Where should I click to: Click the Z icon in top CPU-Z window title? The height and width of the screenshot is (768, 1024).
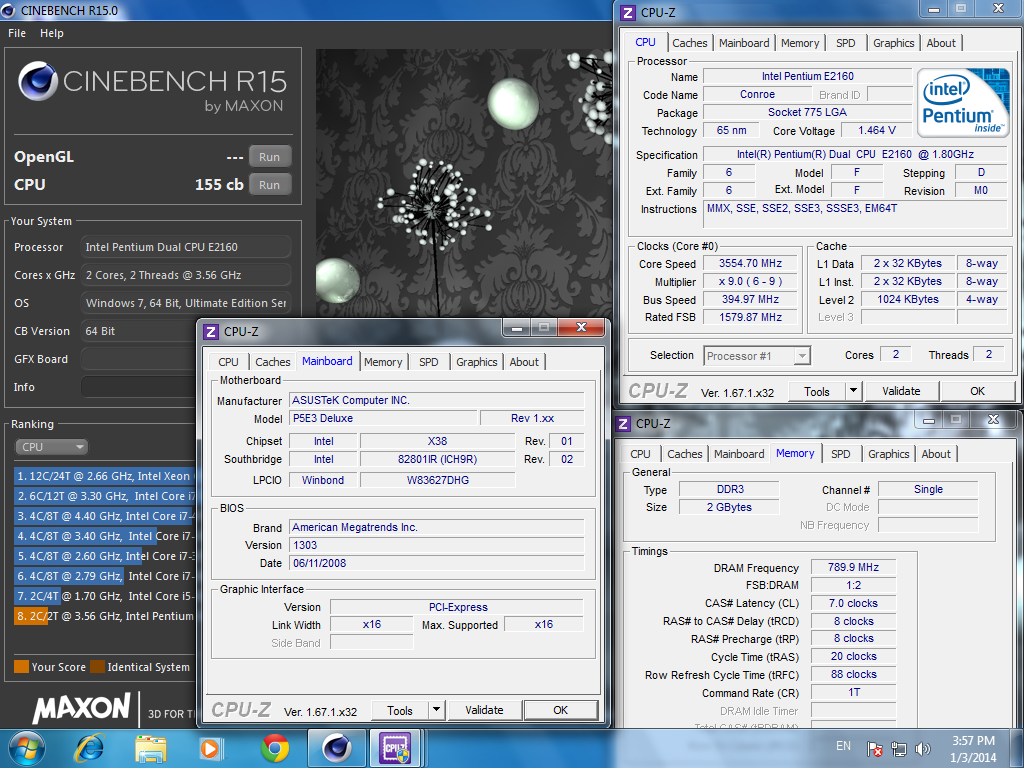(x=628, y=12)
